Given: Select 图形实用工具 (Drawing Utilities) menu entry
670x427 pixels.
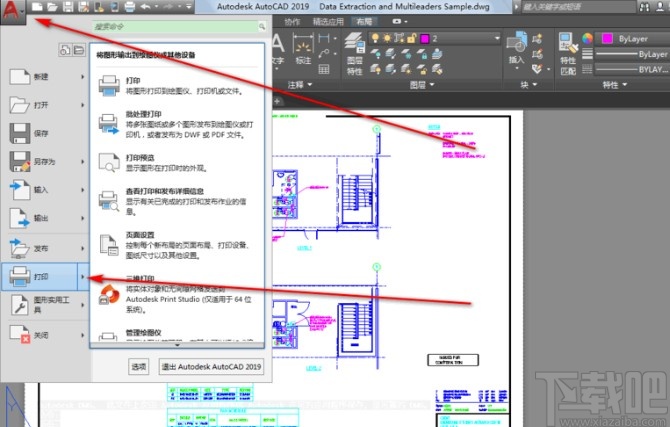Looking at the screenshot, I should pyautogui.click(x=47, y=305).
